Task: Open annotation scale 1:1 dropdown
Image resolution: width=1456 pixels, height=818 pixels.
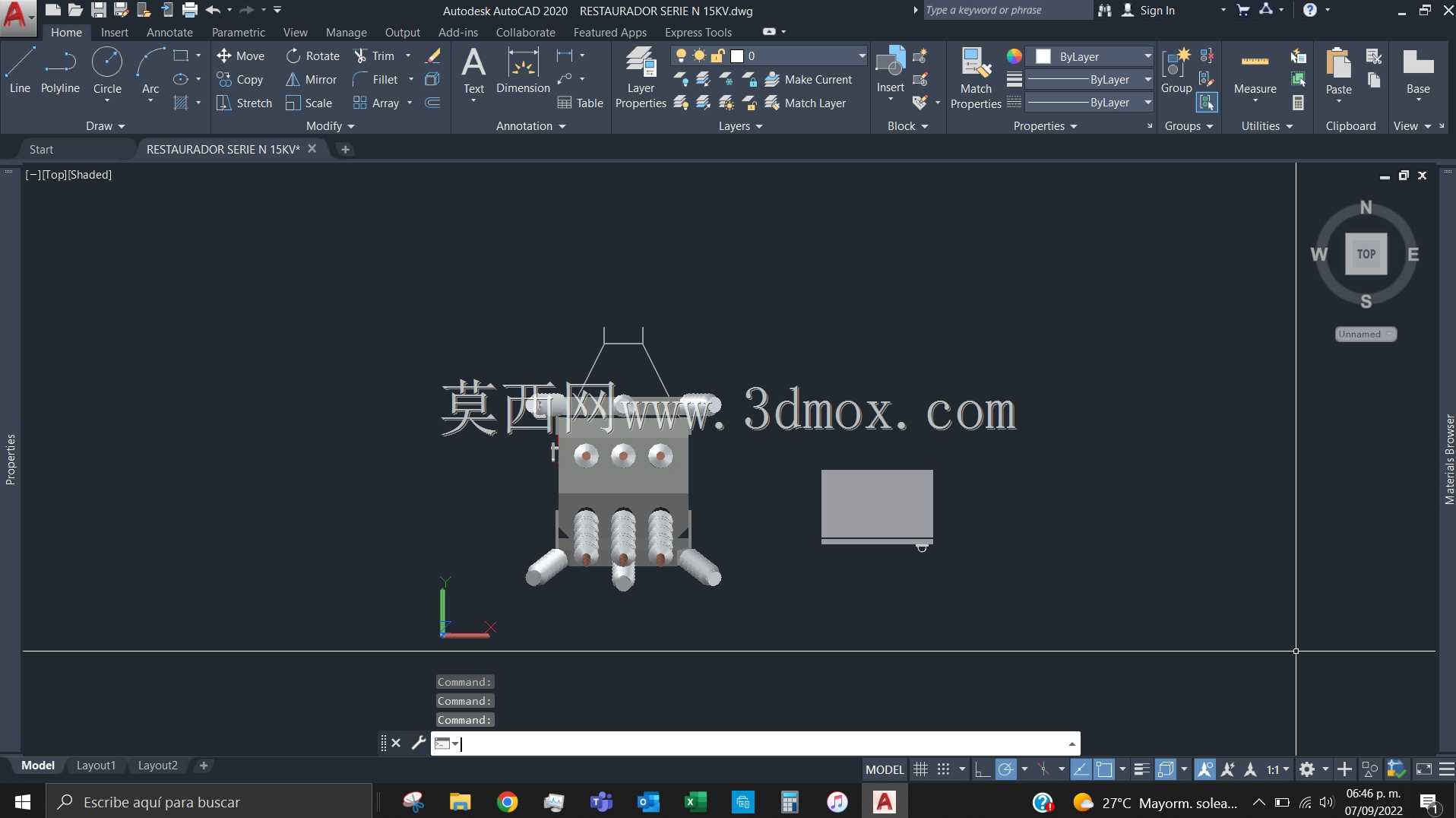Action: [x=1278, y=769]
